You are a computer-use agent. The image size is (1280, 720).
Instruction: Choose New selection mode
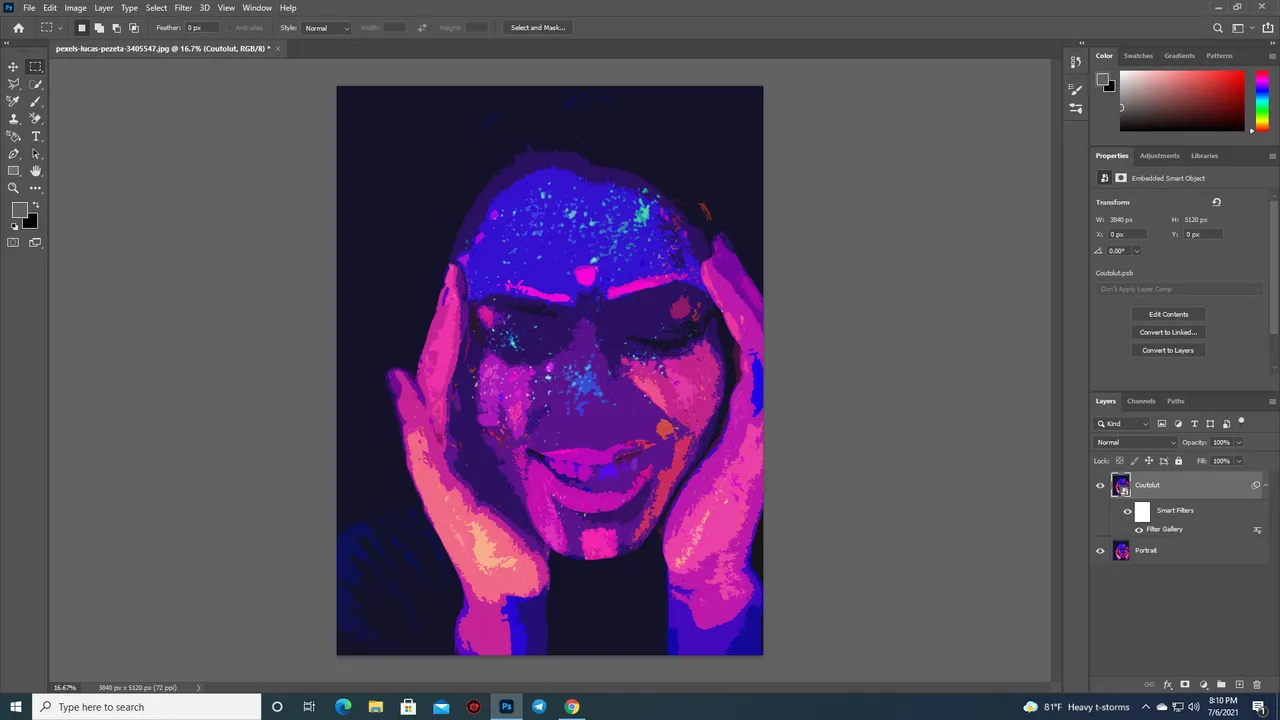(x=82, y=28)
